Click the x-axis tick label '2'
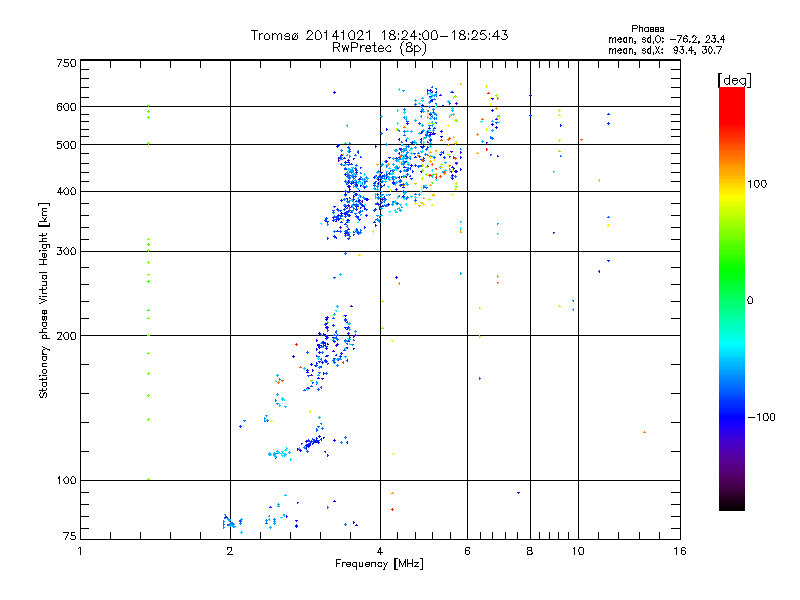 click(230, 551)
